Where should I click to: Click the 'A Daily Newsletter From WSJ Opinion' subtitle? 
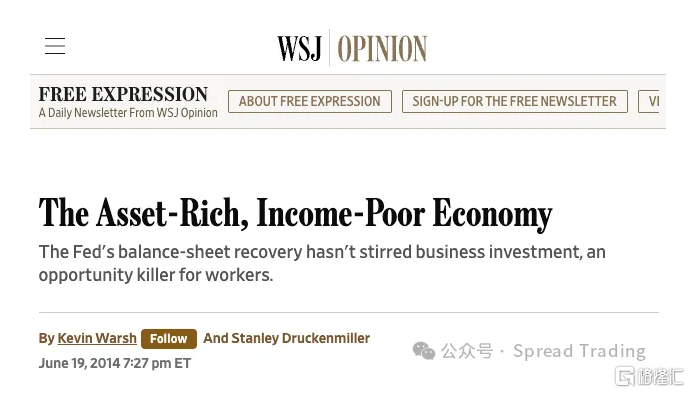pos(128,113)
